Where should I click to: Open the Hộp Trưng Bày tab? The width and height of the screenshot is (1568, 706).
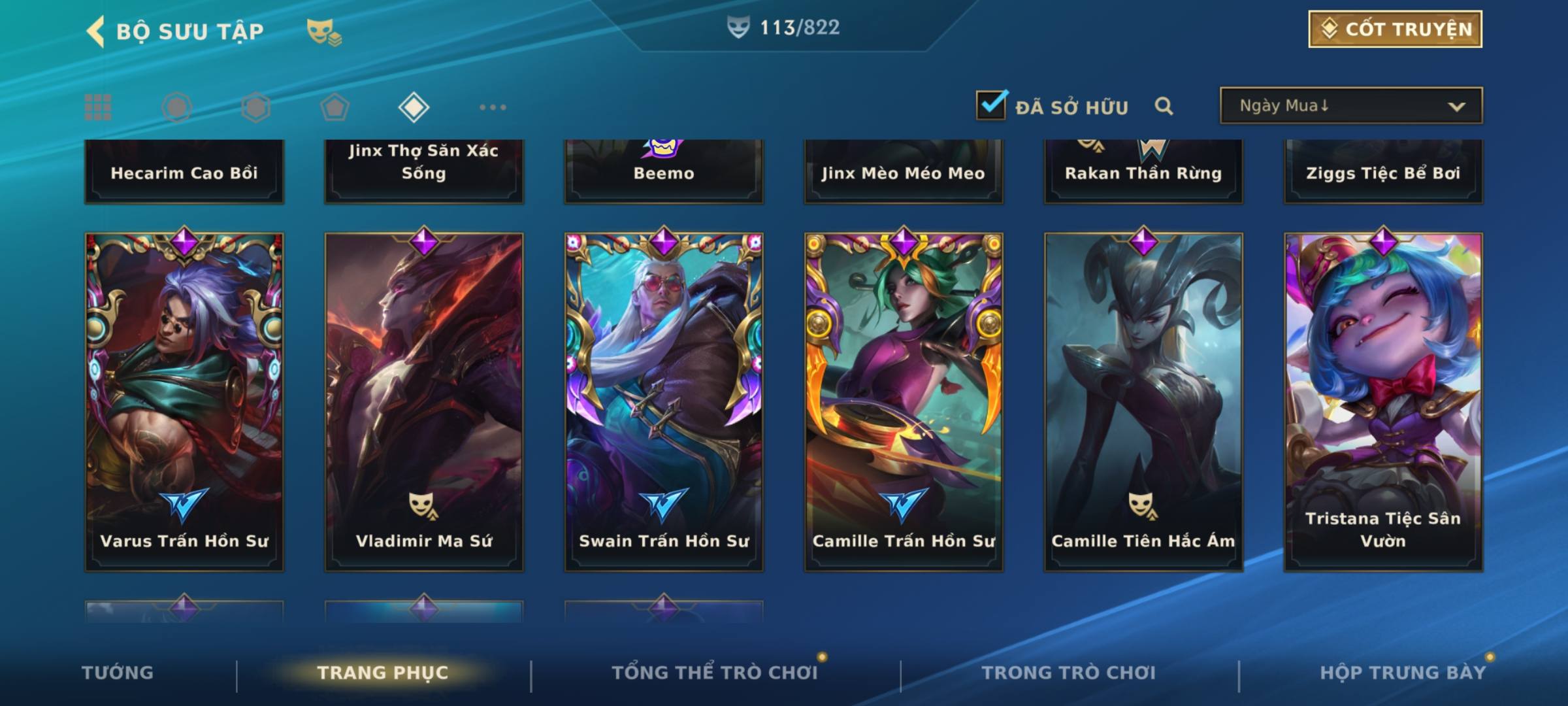point(1403,673)
